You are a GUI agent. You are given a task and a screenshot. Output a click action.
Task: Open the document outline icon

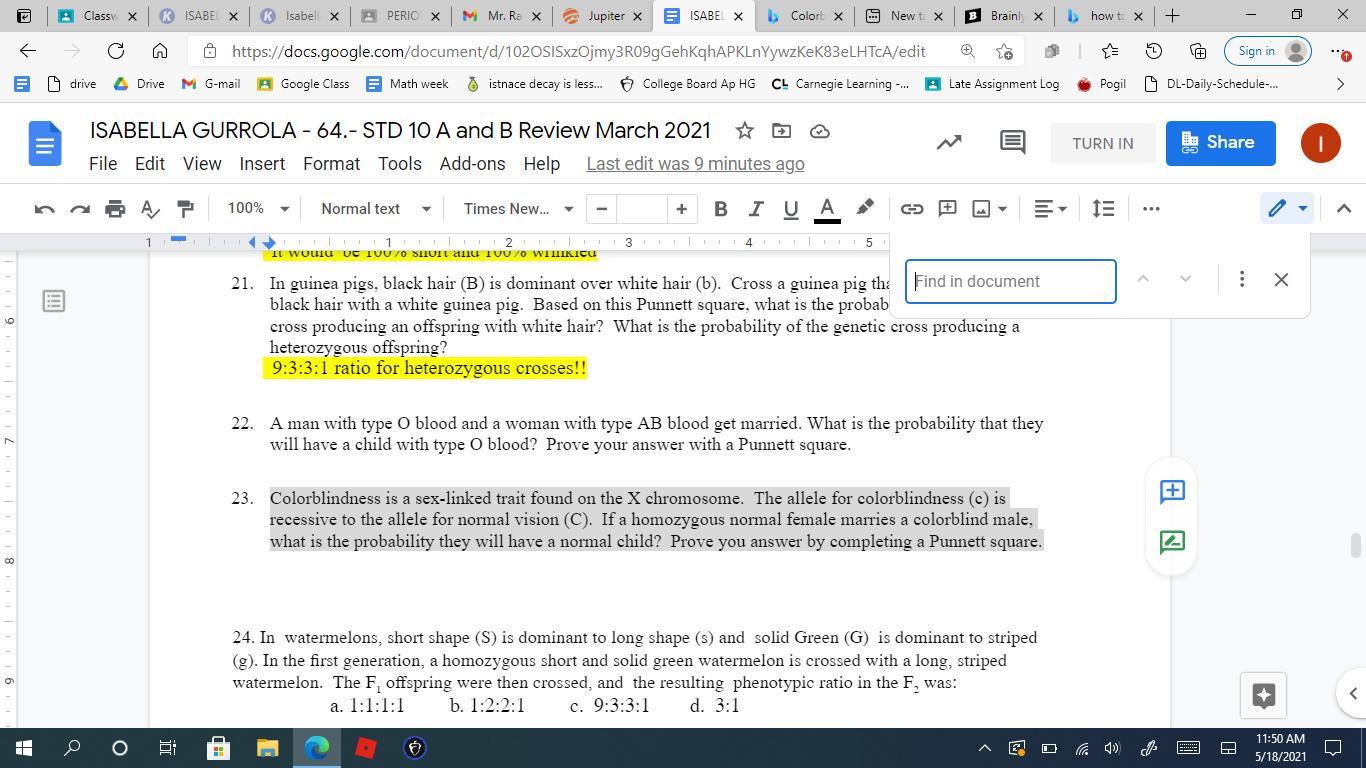(x=54, y=300)
